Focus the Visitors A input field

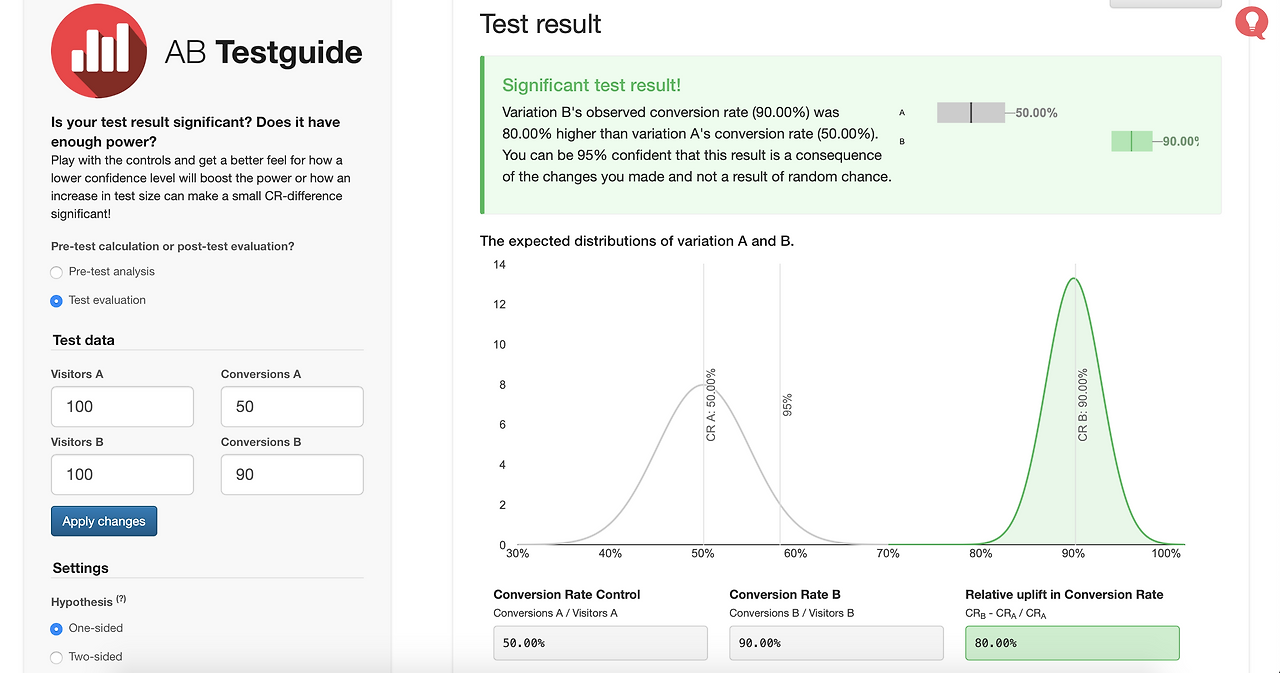point(122,407)
